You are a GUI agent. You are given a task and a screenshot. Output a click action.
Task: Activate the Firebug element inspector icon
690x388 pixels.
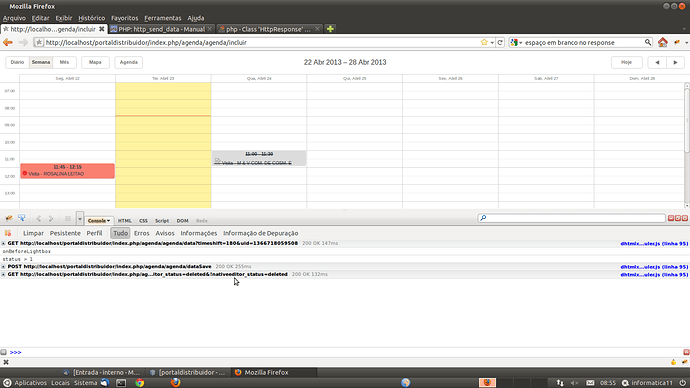22,219
